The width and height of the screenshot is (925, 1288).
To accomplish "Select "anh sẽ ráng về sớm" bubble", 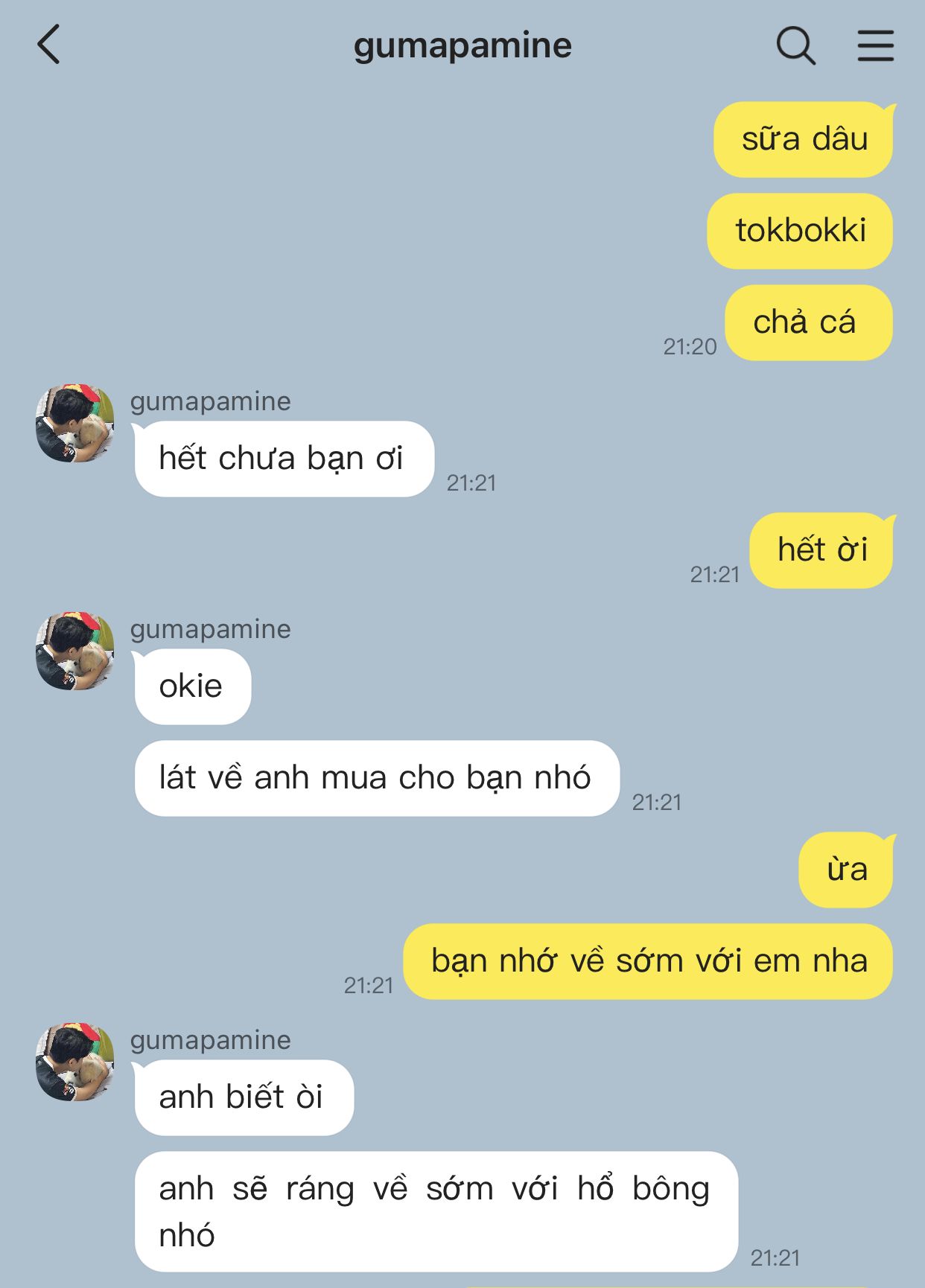I will click(x=436, y=1211).
